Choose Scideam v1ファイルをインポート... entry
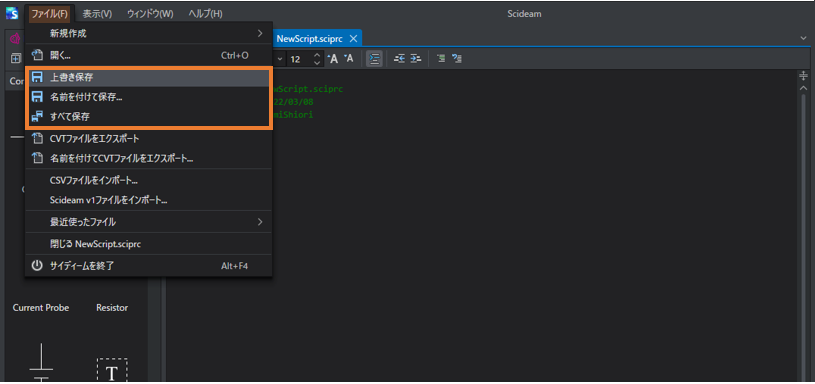This screenshot has height=384, width=815. [x=148, y=200]
